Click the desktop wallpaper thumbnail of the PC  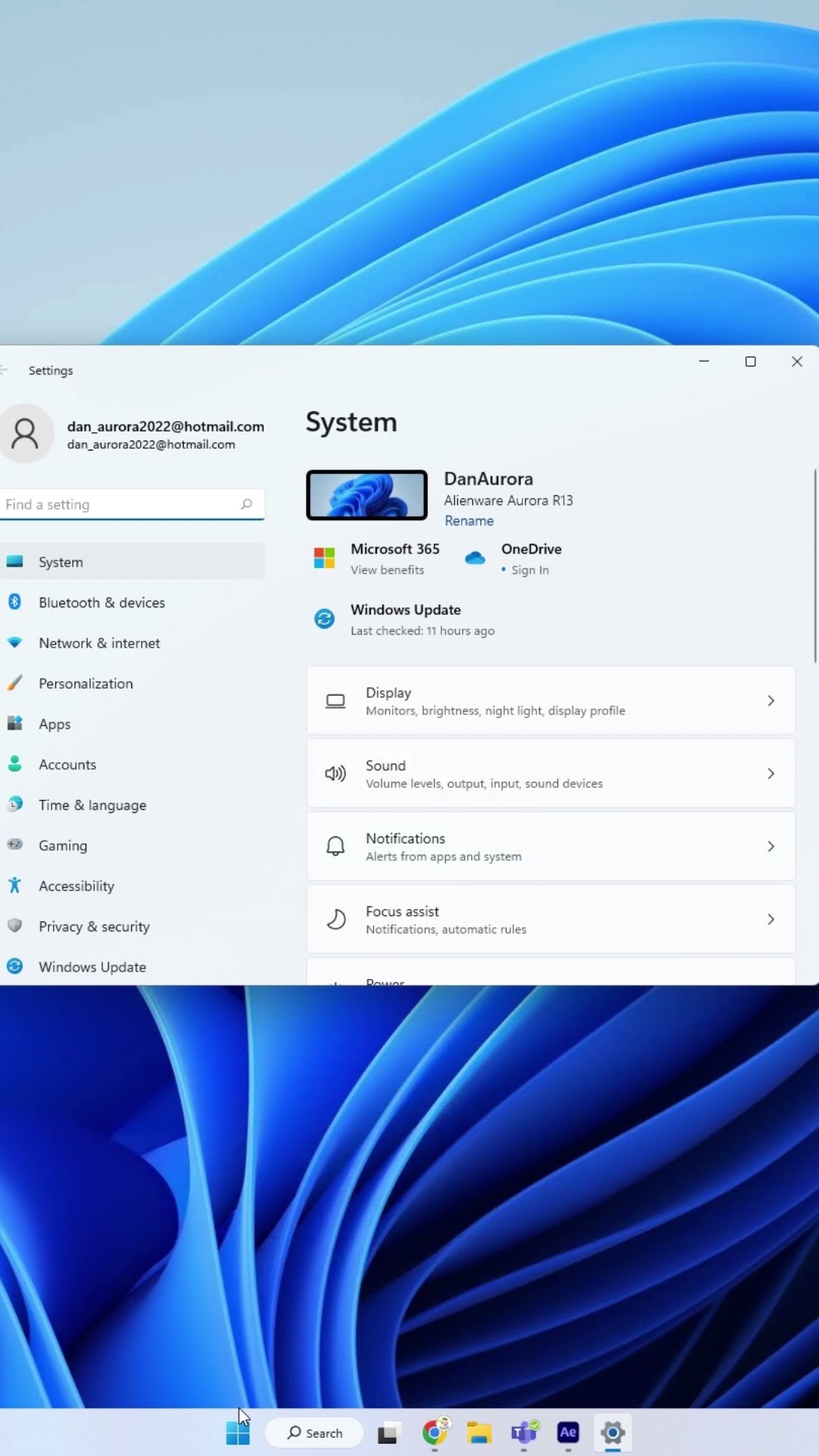click(367, 495)
